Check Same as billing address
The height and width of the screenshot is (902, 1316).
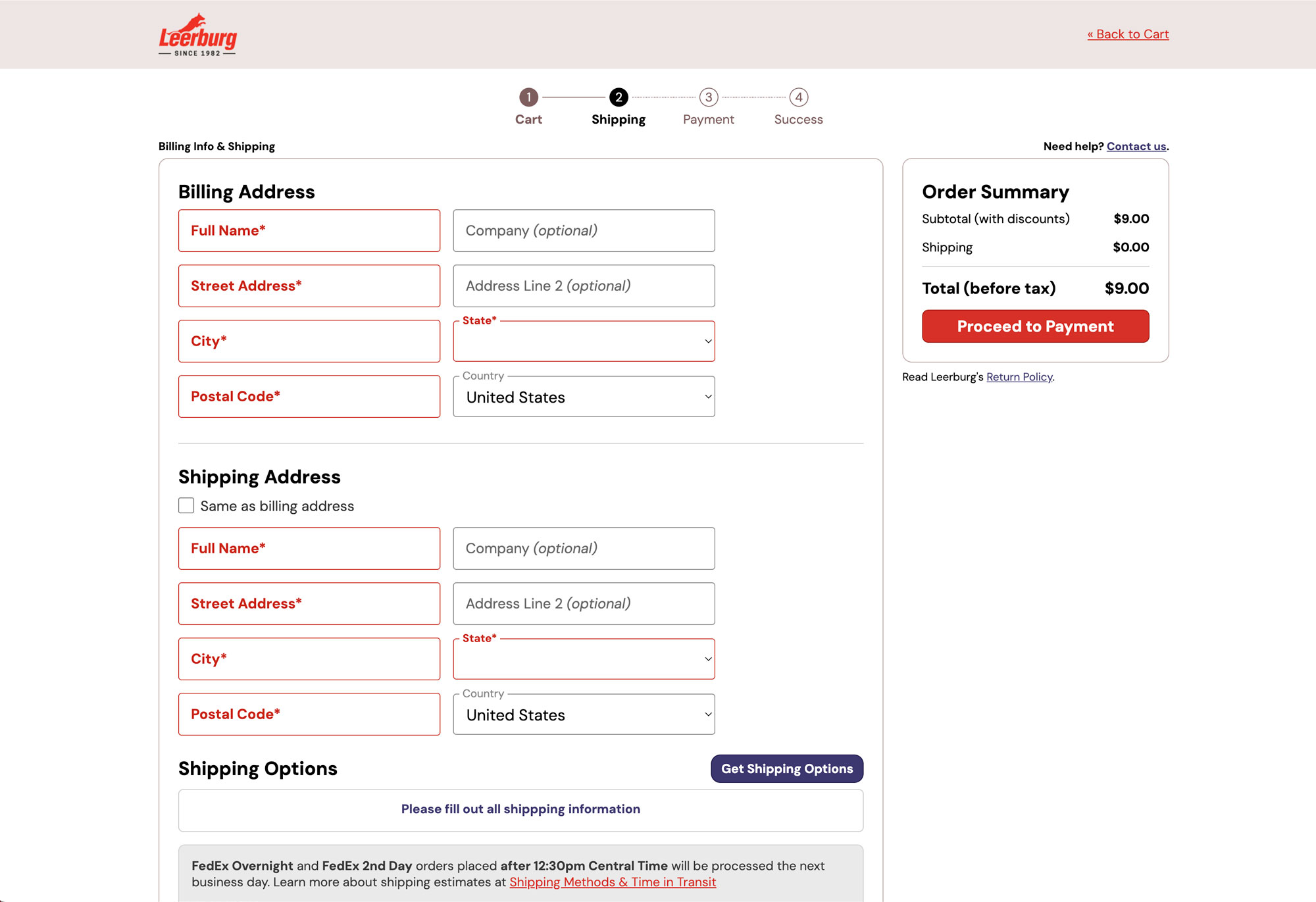(x=186, y=505)
